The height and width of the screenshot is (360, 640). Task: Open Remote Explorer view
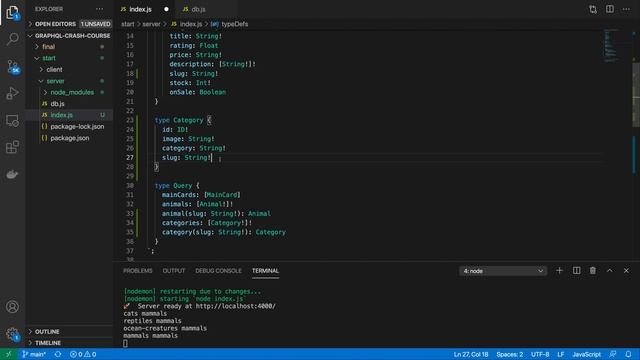click(x=12, y=120)
